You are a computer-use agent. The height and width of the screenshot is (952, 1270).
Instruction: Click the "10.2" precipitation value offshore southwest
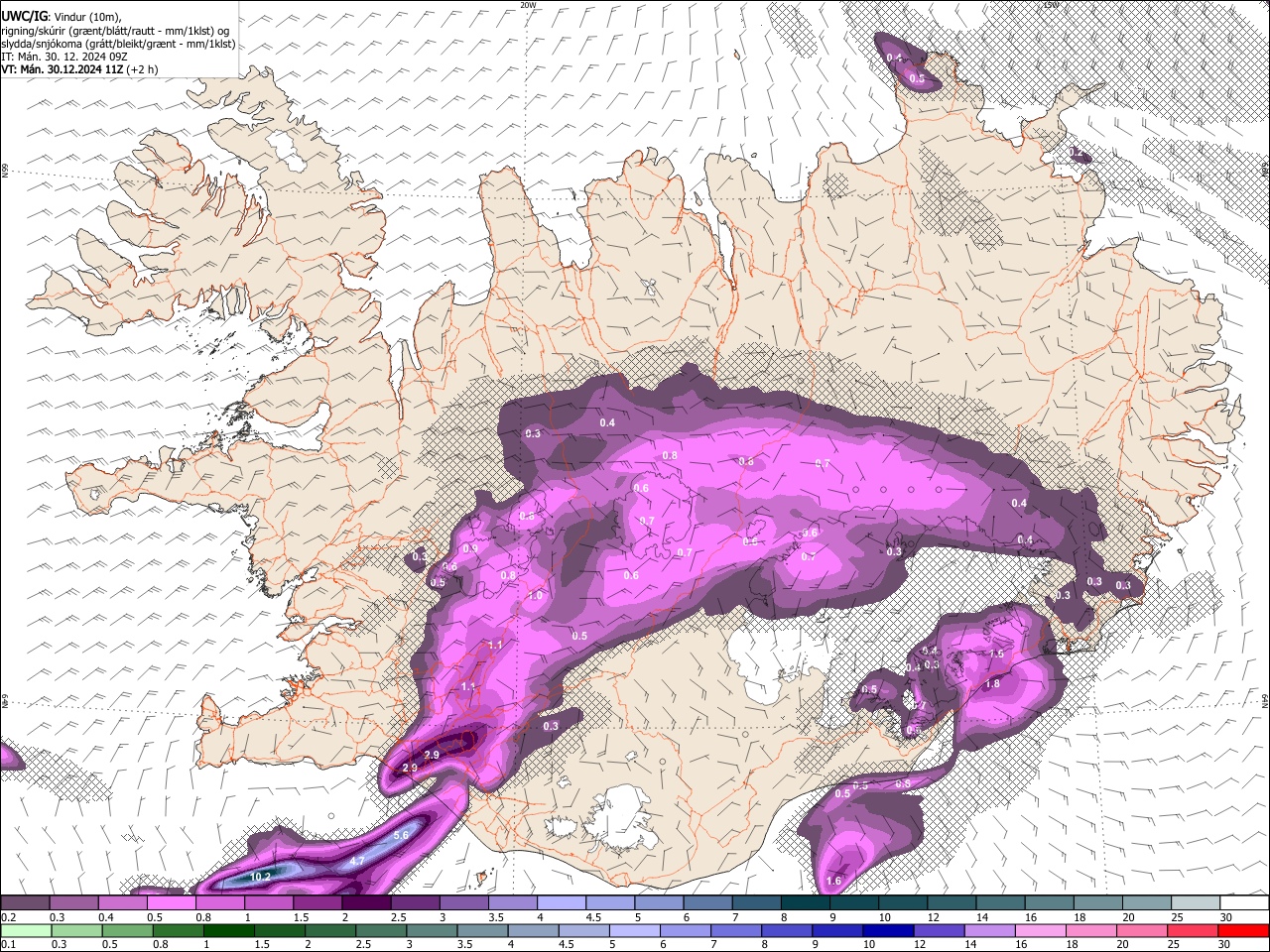(260, 877)
